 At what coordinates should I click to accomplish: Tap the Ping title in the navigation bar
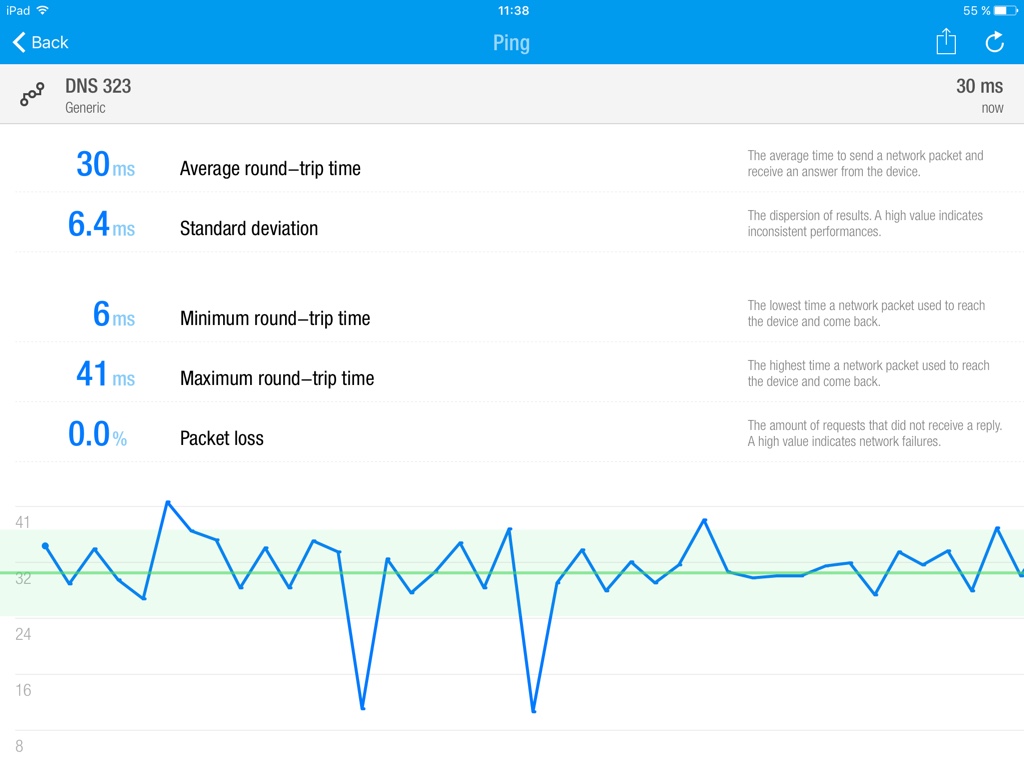511,42
